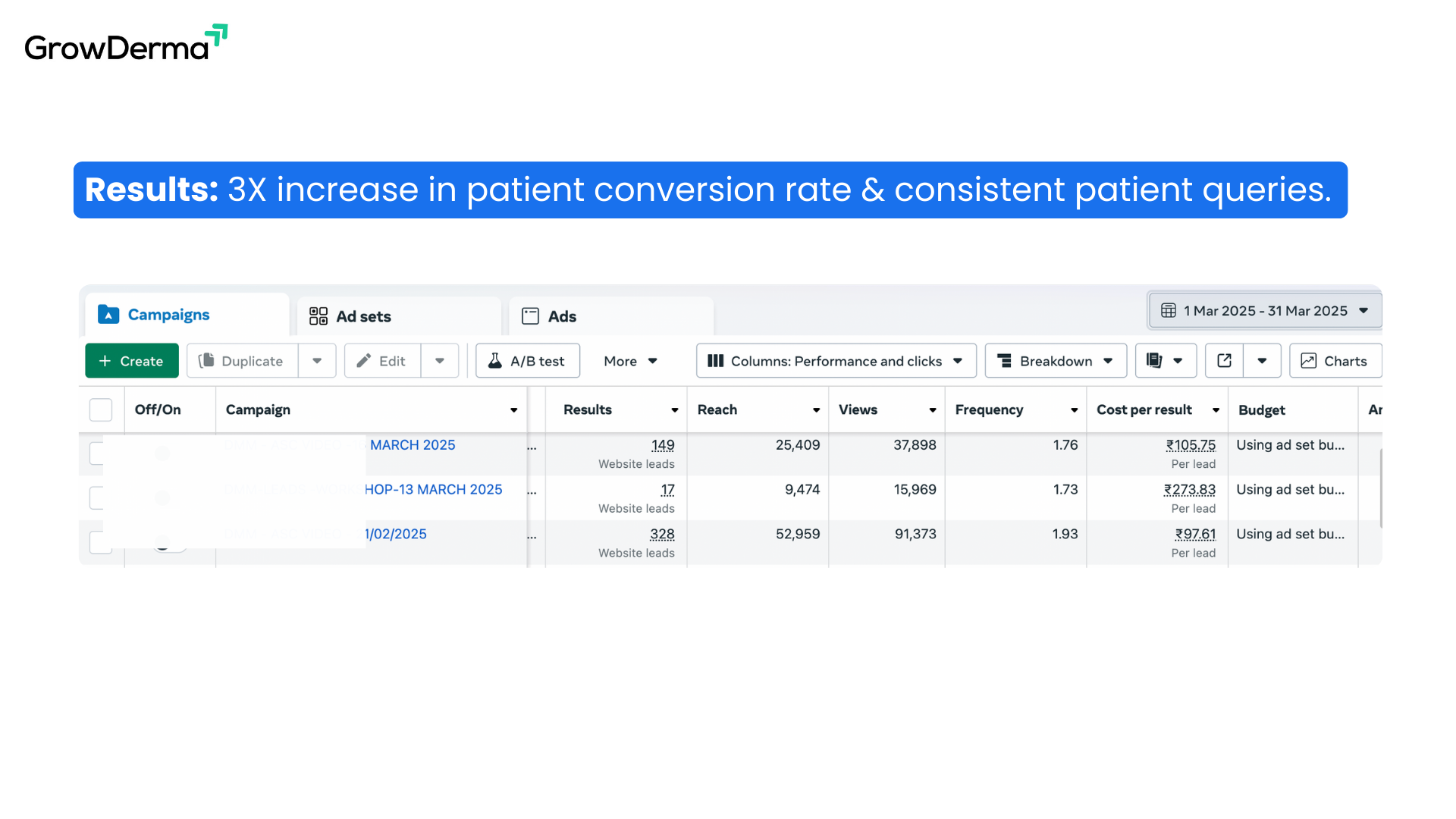Click the Duplicate button
The image size is (1456, 819).
pos(243,361)
